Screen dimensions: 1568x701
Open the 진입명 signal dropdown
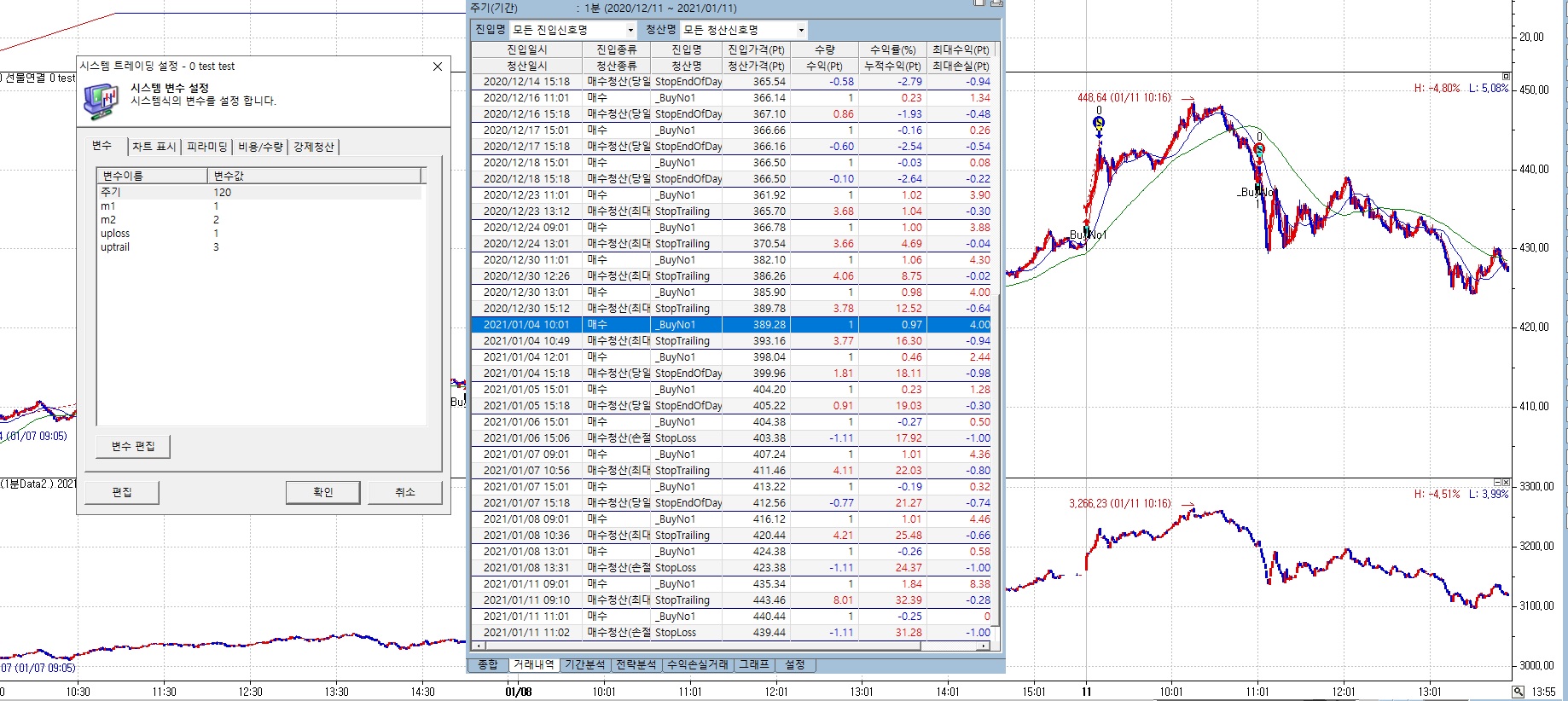[630, 31]
